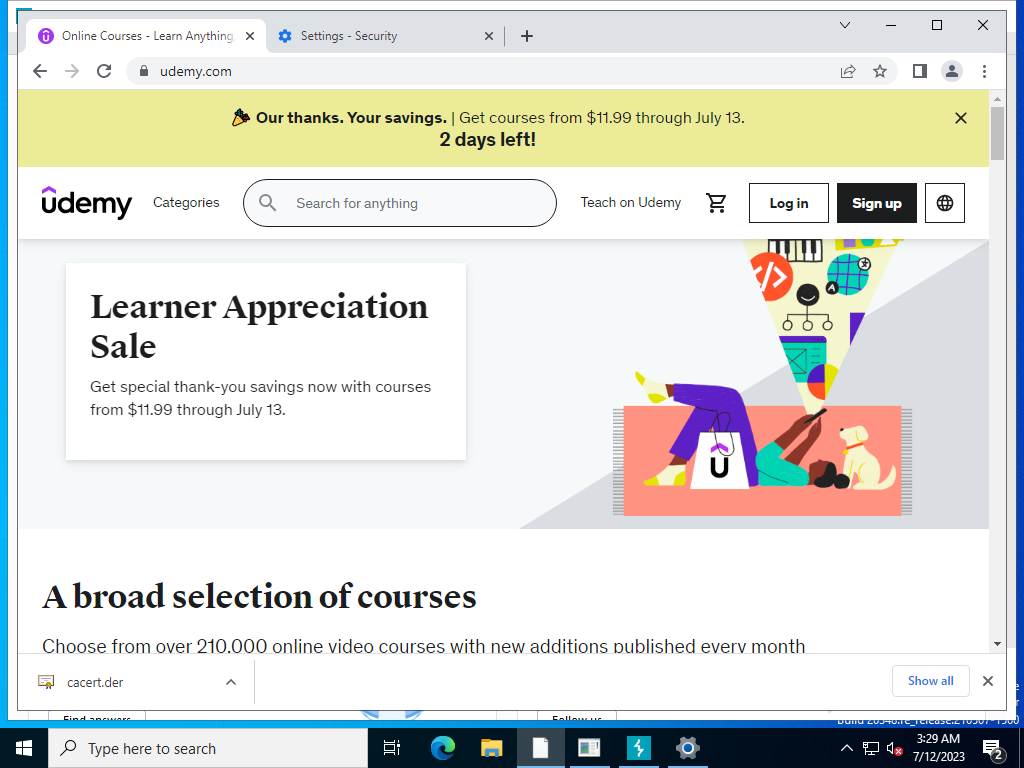Screen dimensions: 1024x768
Task: Open the tab search chevron in title bar
Action: [844, 25]
